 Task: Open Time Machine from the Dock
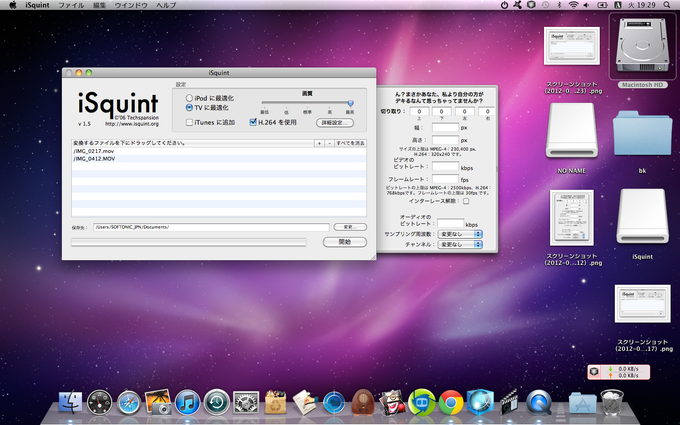click(217, 402)
